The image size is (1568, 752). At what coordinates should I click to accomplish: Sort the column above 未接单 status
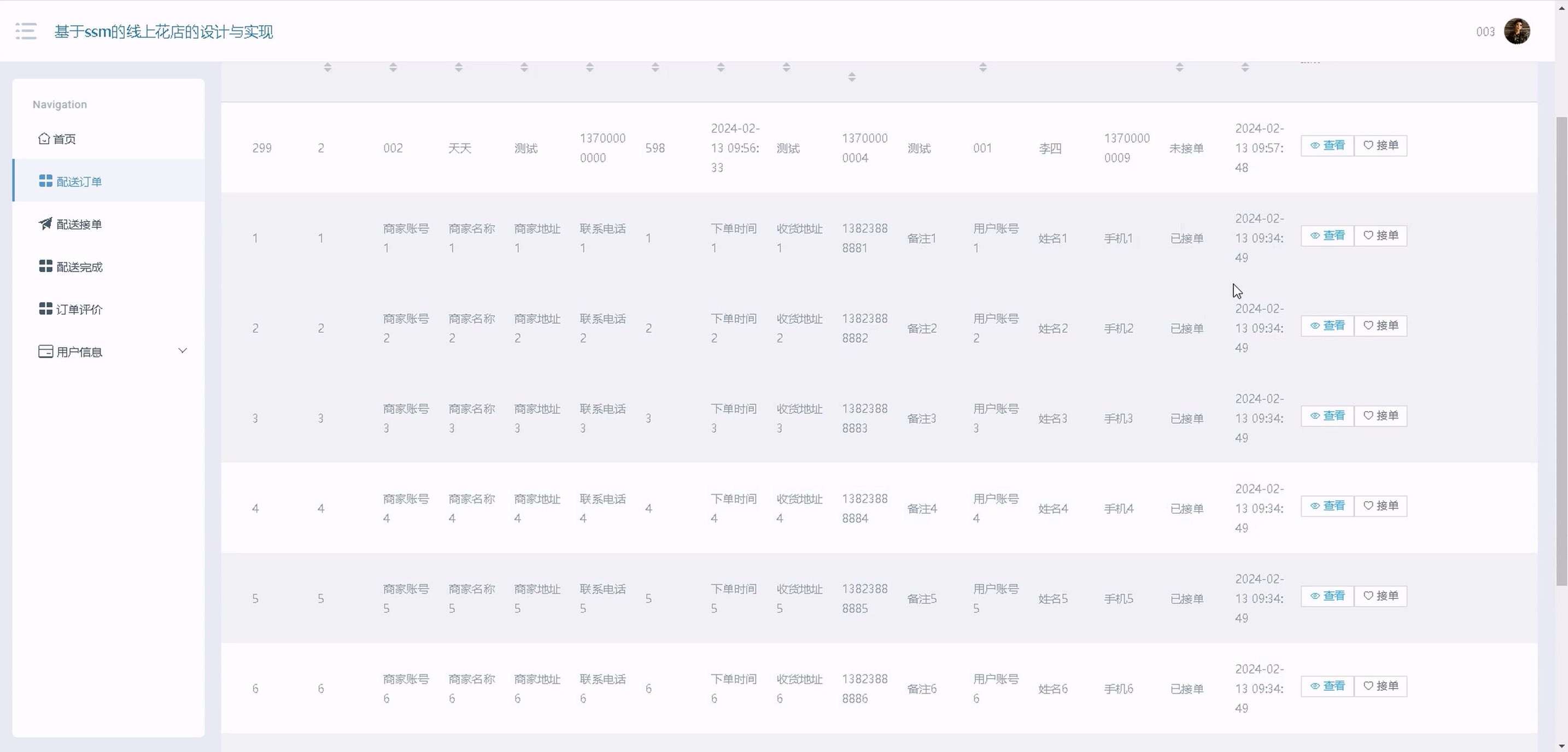tap(1180, 67)
